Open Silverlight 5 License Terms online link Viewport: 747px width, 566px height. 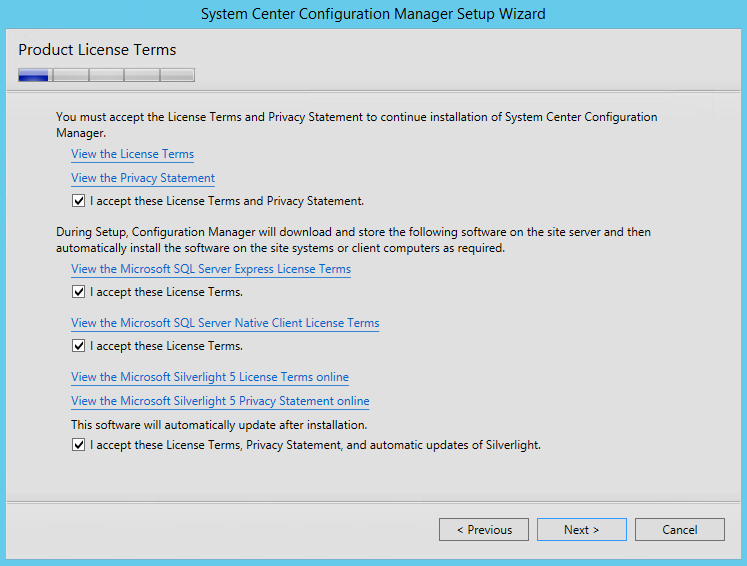click(210, 377)
